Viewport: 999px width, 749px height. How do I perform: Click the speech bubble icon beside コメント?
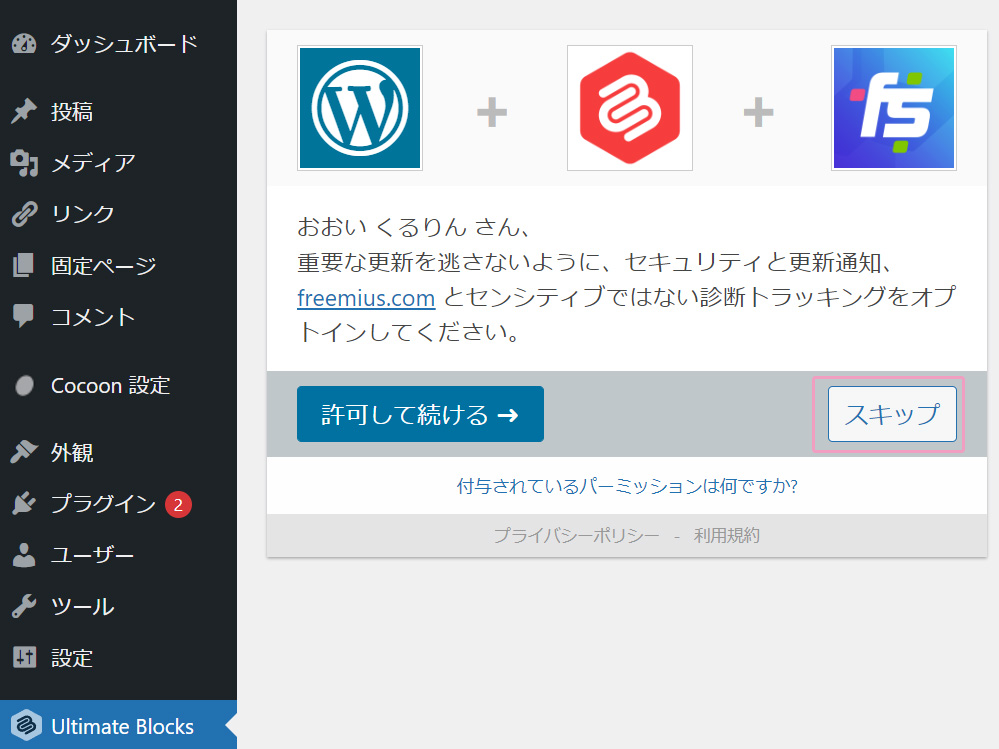click(x=24, y=317)
